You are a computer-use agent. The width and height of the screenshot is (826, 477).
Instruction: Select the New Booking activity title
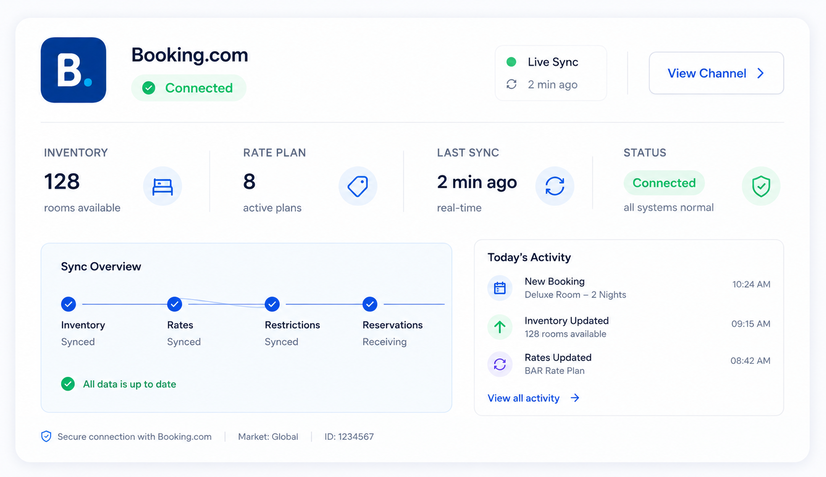tap(554, 281)
